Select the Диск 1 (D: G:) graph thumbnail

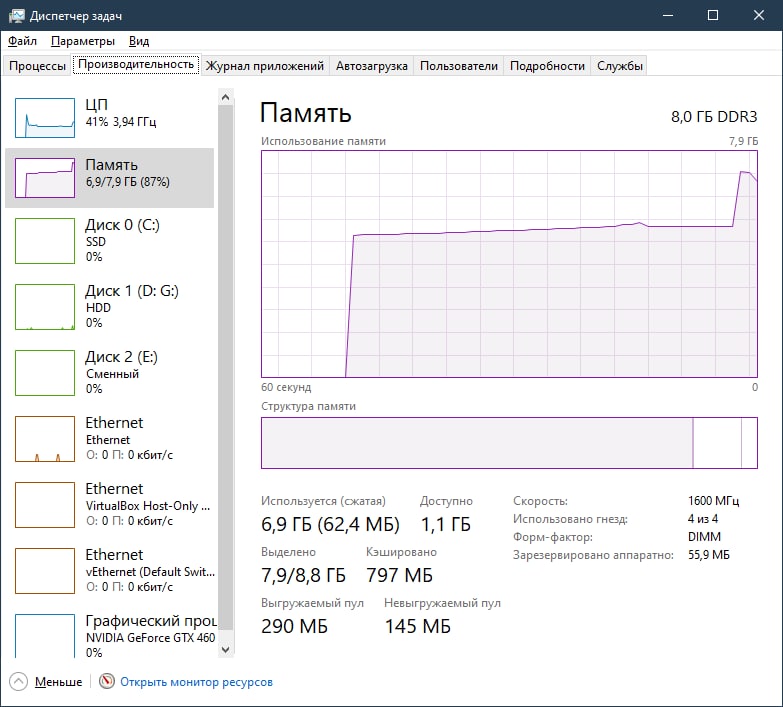coord(45,307)
